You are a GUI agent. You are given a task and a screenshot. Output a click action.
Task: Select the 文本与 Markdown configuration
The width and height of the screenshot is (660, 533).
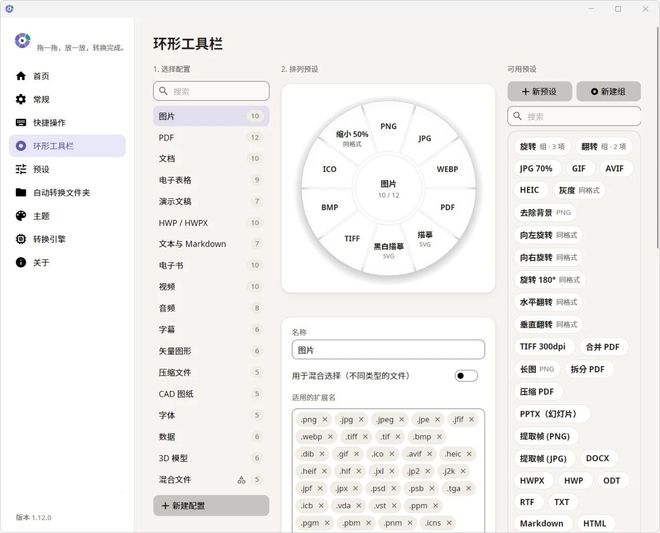[x=211, y=244]
